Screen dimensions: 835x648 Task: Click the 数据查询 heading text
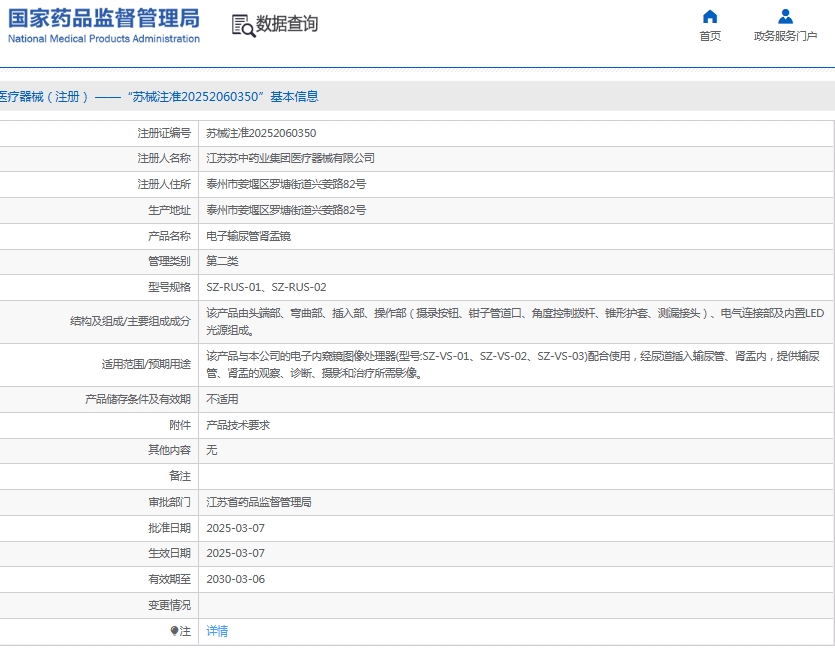[x=287, y=23]
